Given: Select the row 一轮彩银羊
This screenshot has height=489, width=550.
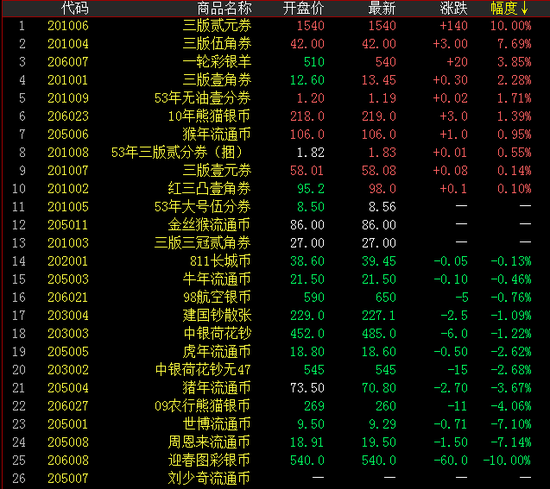Looking at the screenshot, I should [x=276, y=62].
